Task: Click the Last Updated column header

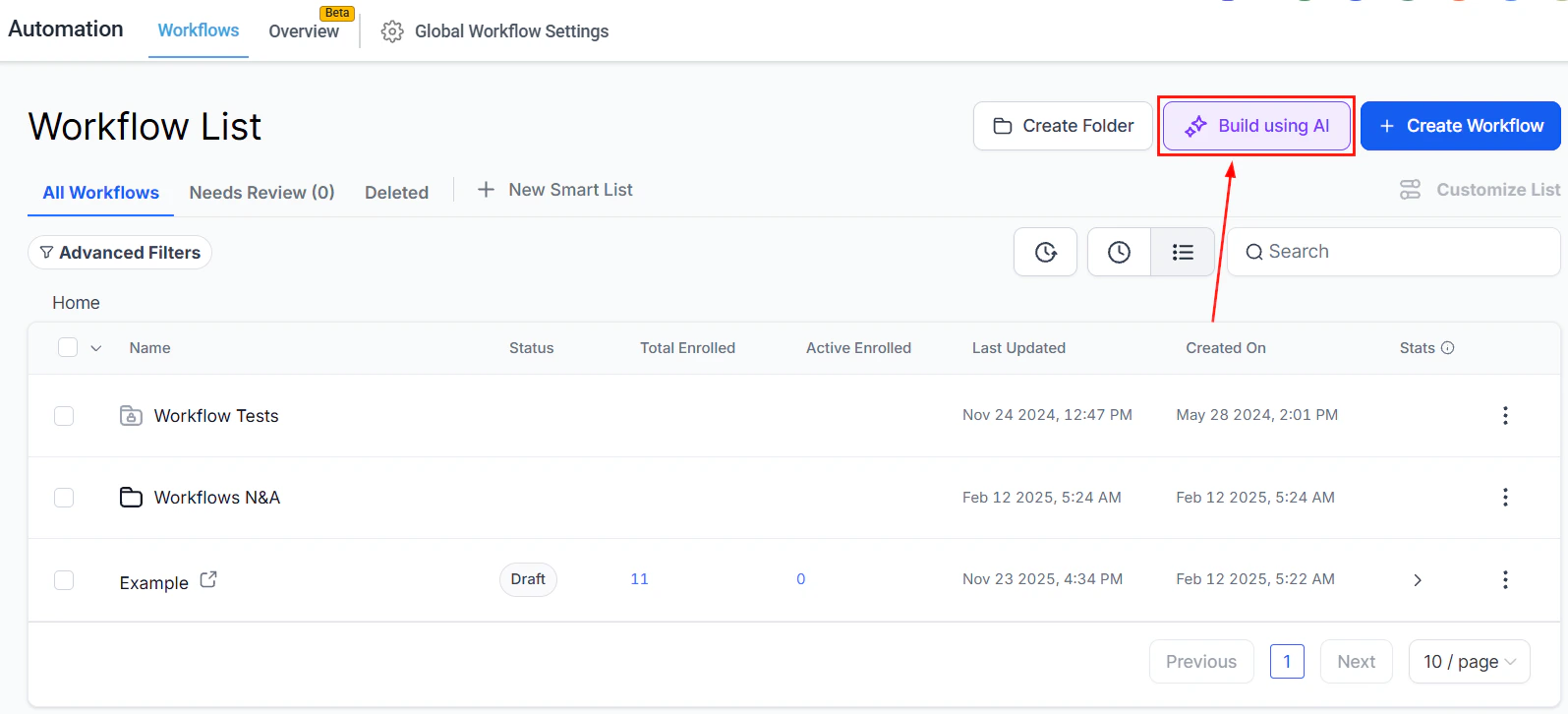Action: (x=1018, y=348)
